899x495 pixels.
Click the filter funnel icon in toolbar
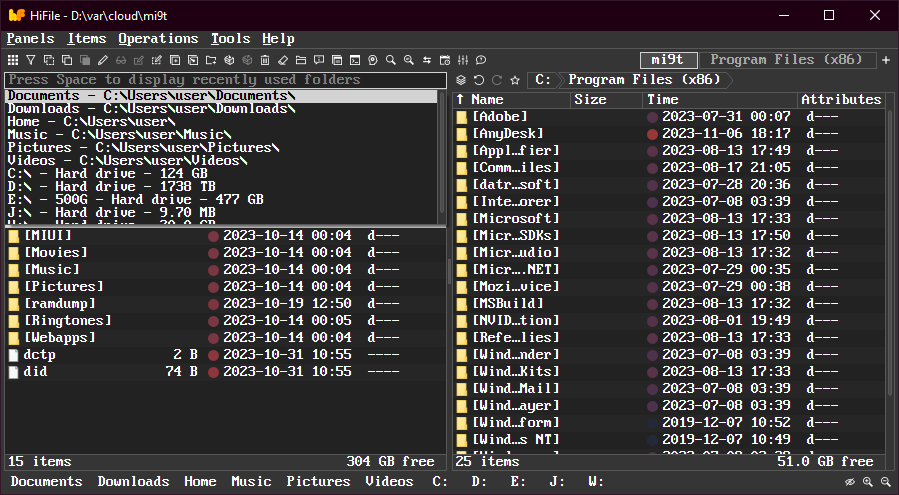coord(31,60)
